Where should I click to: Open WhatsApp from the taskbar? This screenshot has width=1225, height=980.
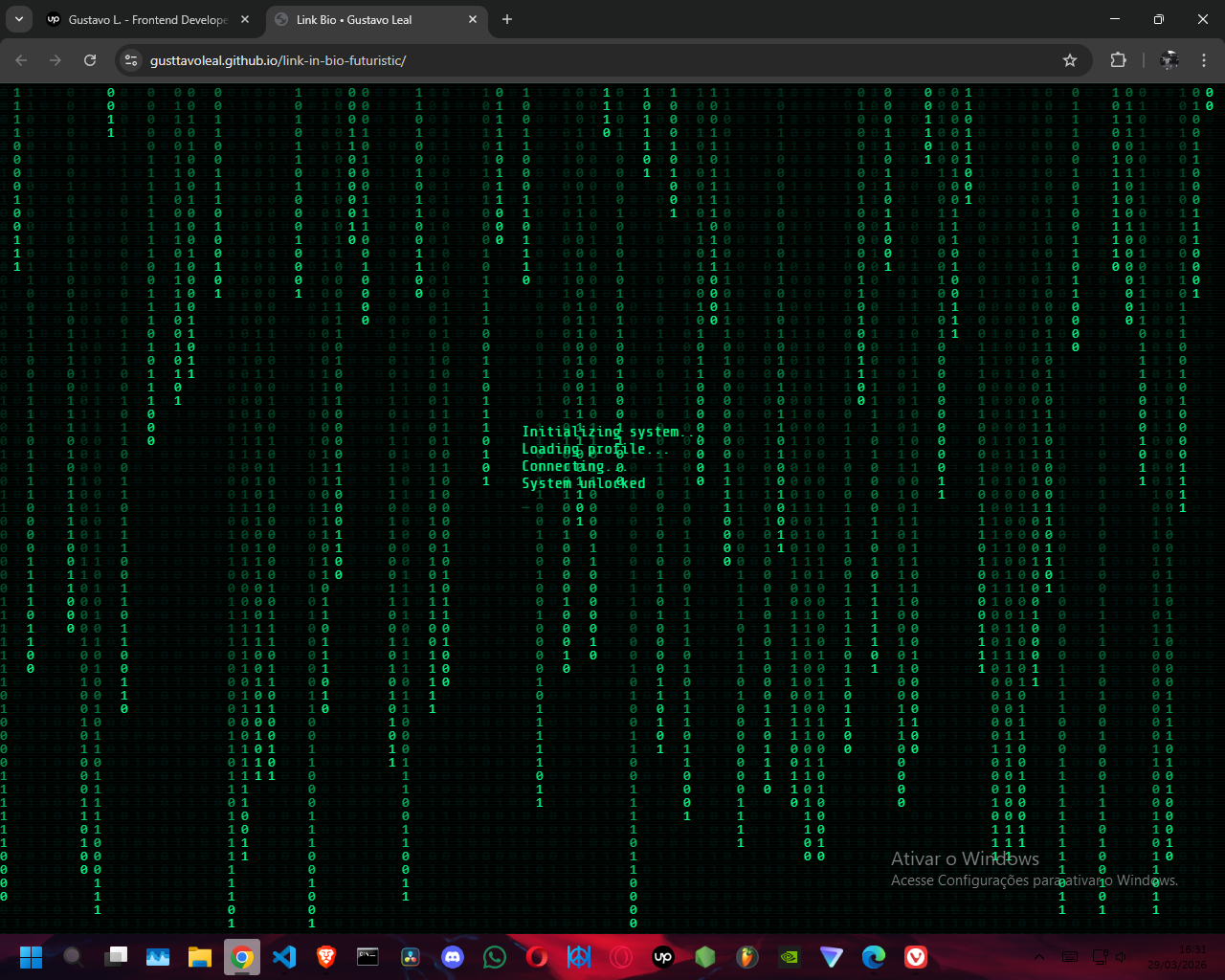(495, 956)
